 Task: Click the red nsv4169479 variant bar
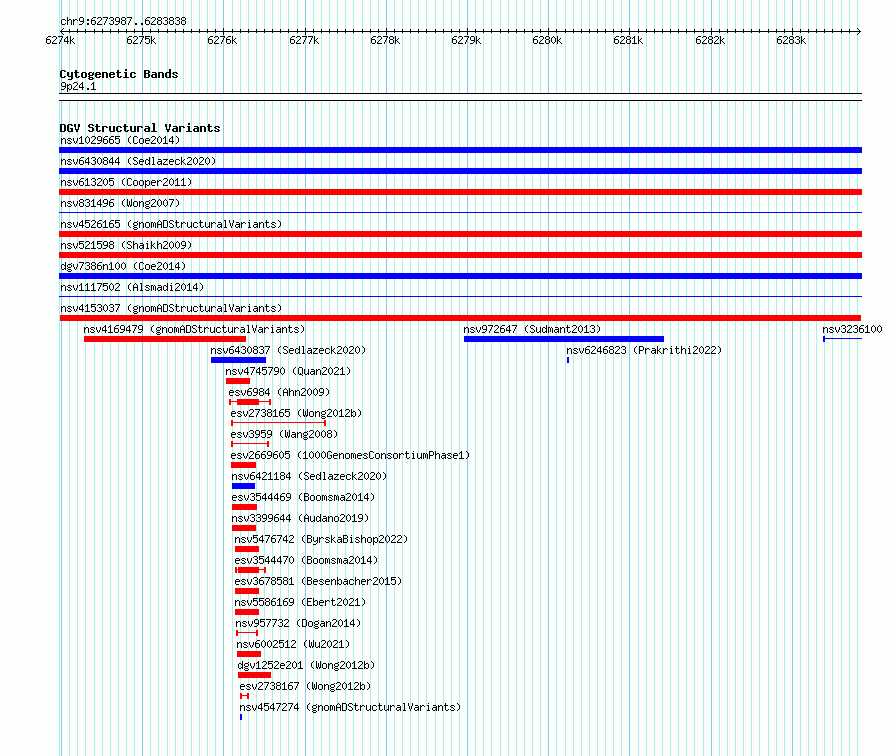point(165,339)
